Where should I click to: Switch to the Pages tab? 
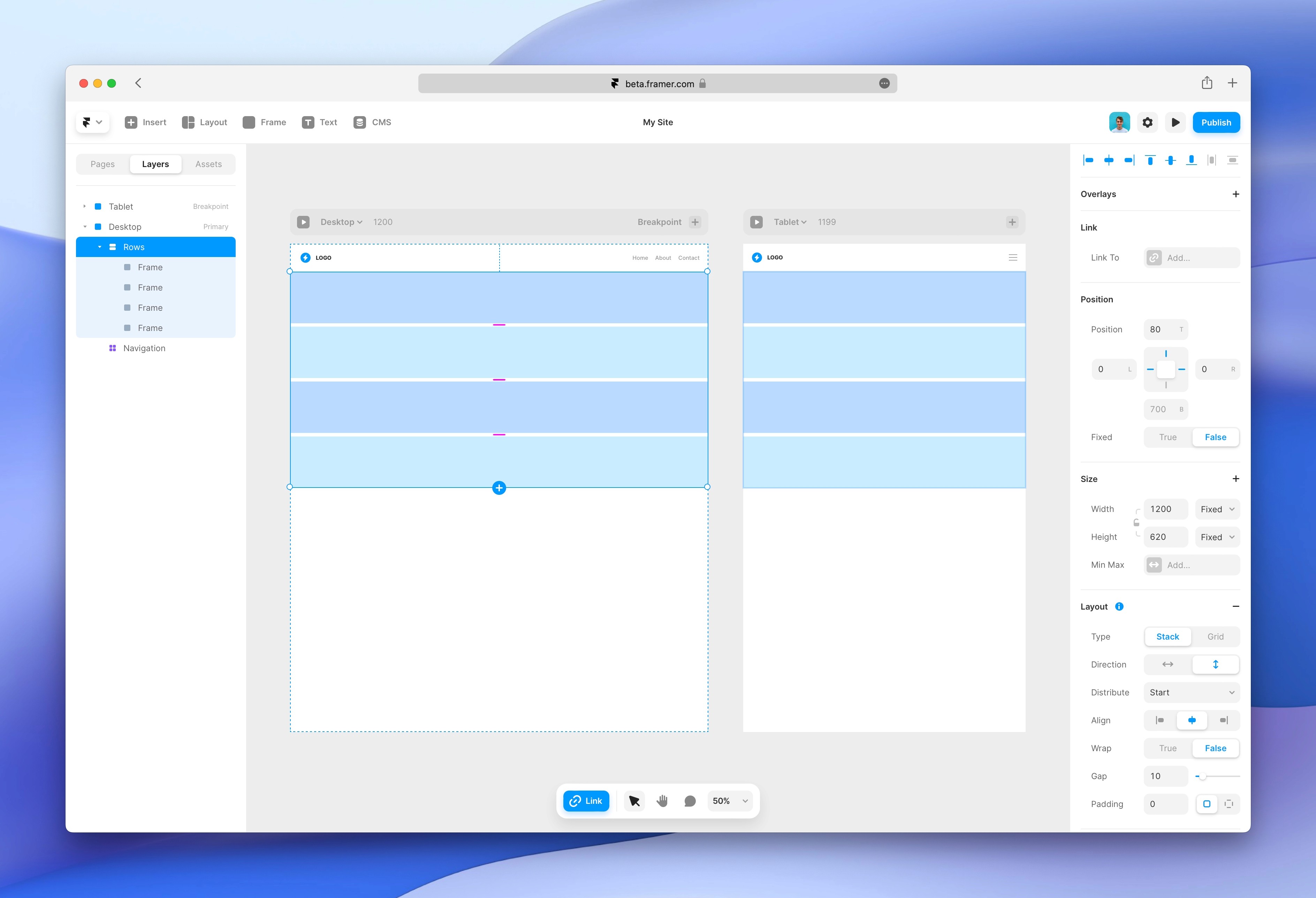[102, 164]
